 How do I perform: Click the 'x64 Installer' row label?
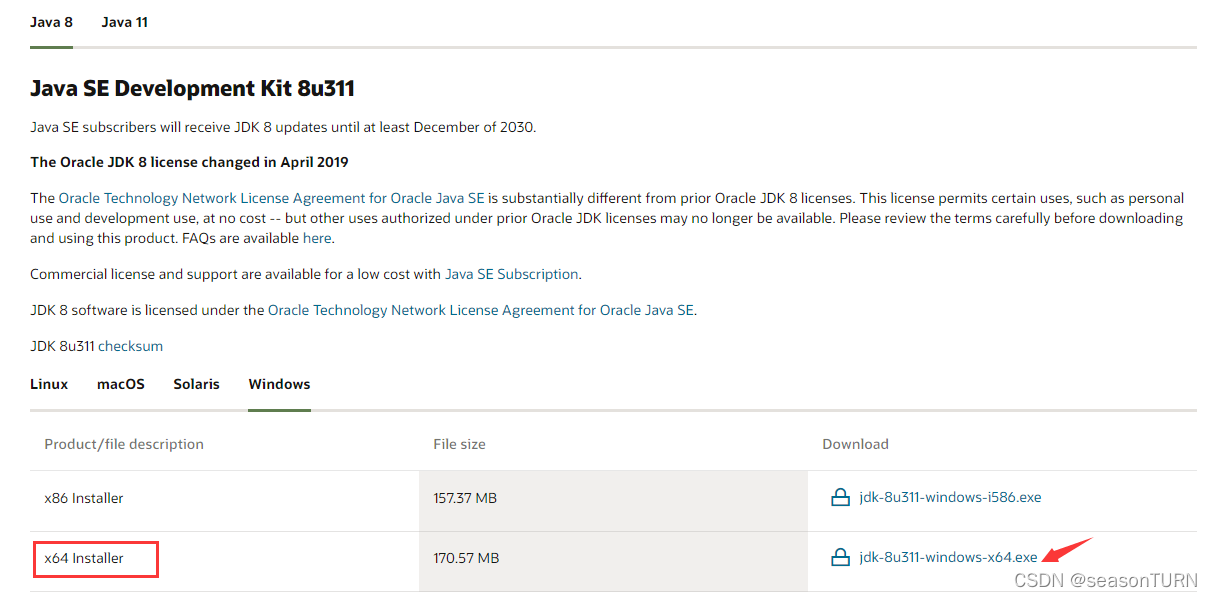[x=84, y=558]
